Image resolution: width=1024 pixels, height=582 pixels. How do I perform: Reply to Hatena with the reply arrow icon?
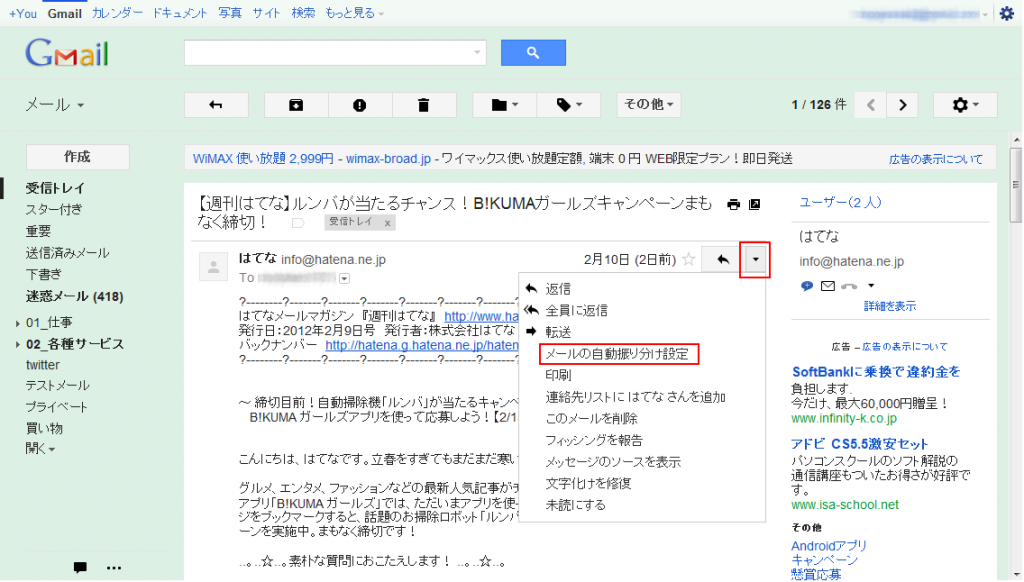[x=720, y=259]
